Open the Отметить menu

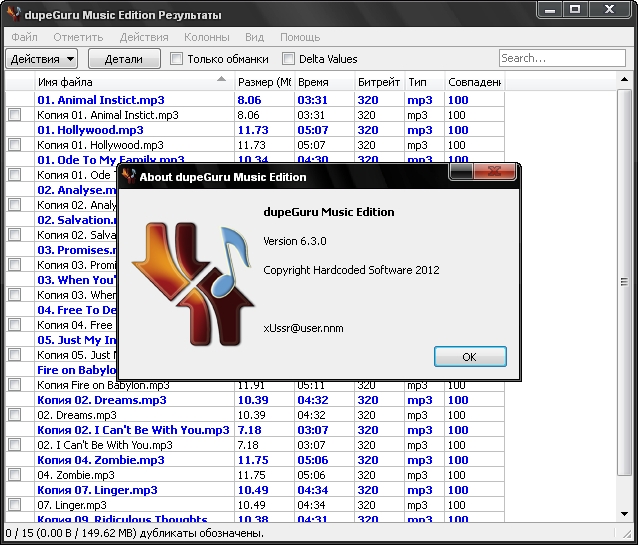coord(78,37)
